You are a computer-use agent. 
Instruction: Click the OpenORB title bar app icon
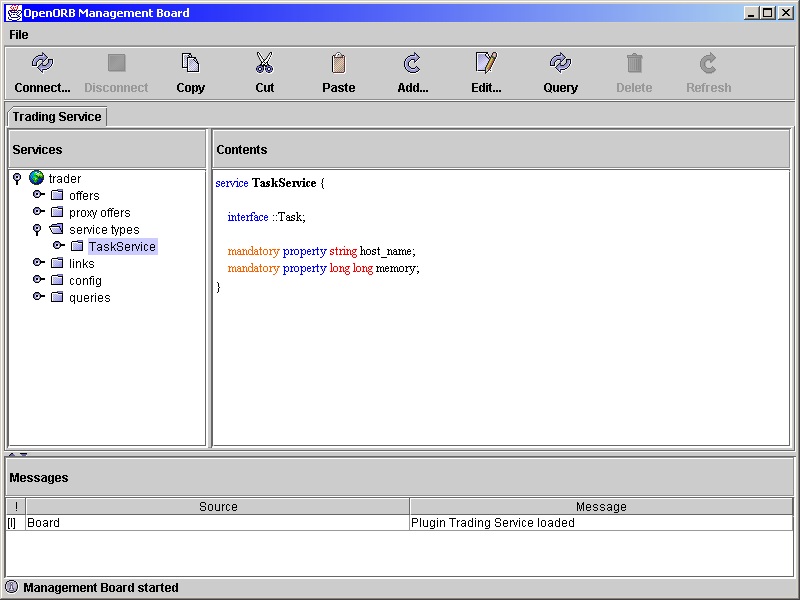coord(14,12)
